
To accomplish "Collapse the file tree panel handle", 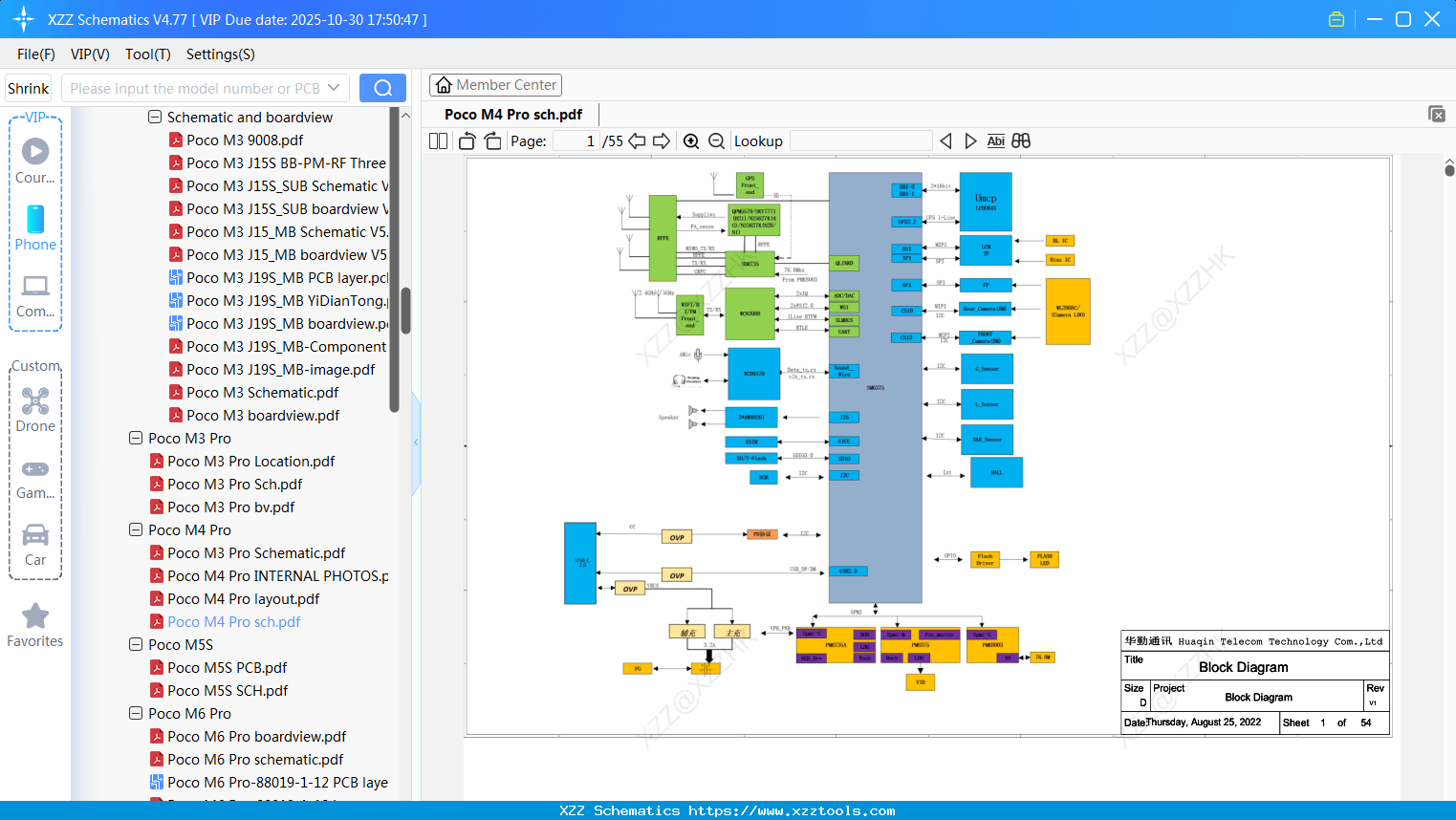I will point(416,442).
